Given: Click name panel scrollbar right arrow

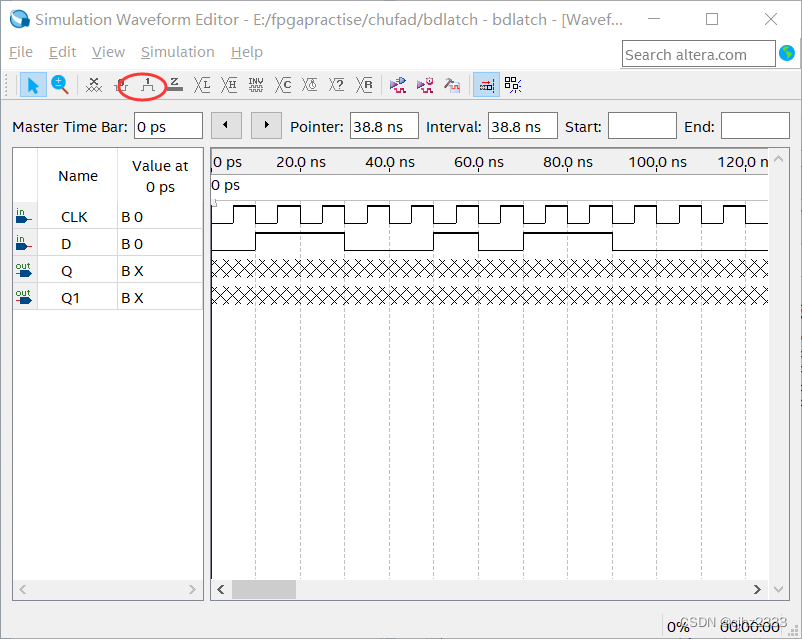Looking at the screenshot, I should 192,589.
